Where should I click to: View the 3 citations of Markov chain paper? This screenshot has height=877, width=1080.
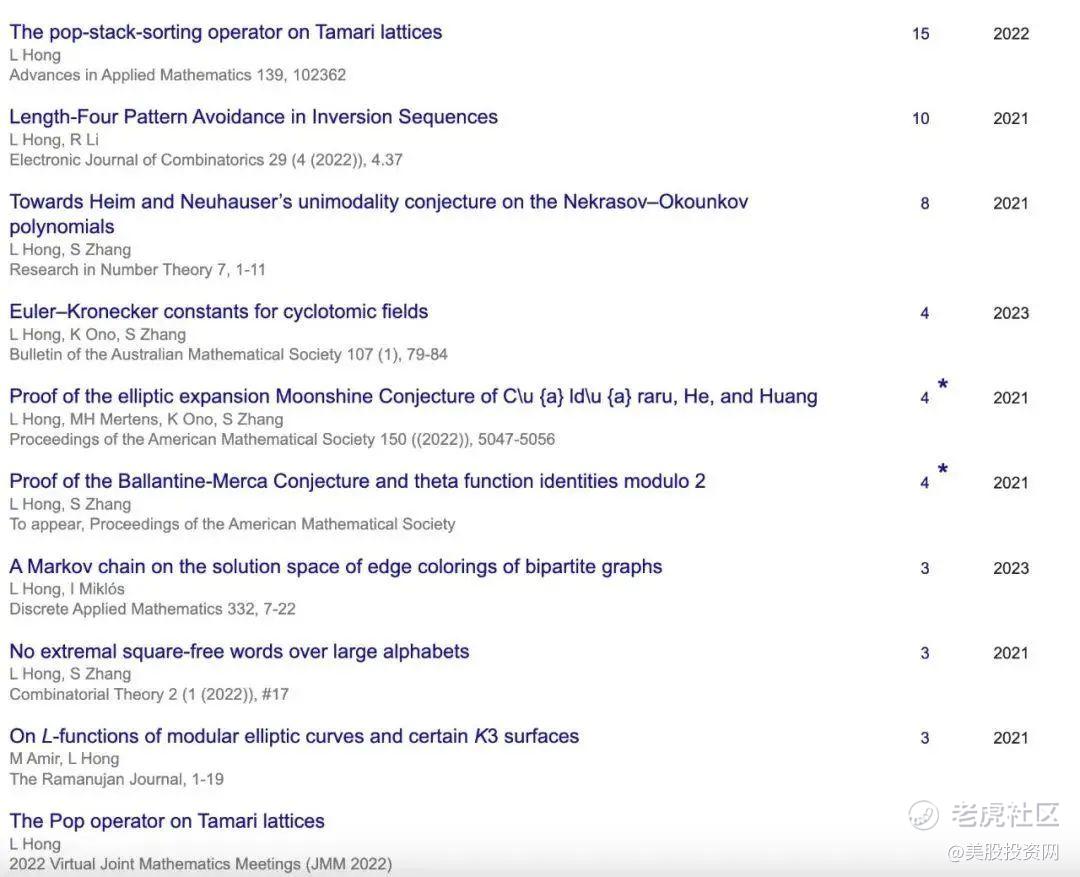(924, 569)
